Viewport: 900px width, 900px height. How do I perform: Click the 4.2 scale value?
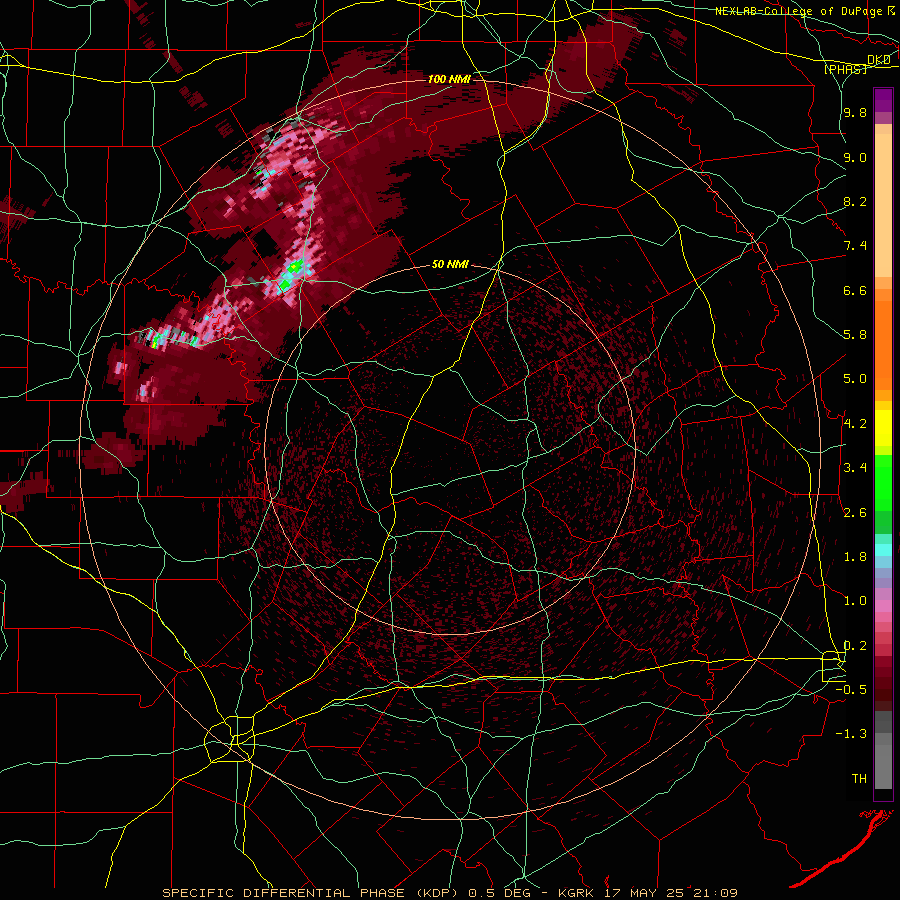tap(855, 424)
